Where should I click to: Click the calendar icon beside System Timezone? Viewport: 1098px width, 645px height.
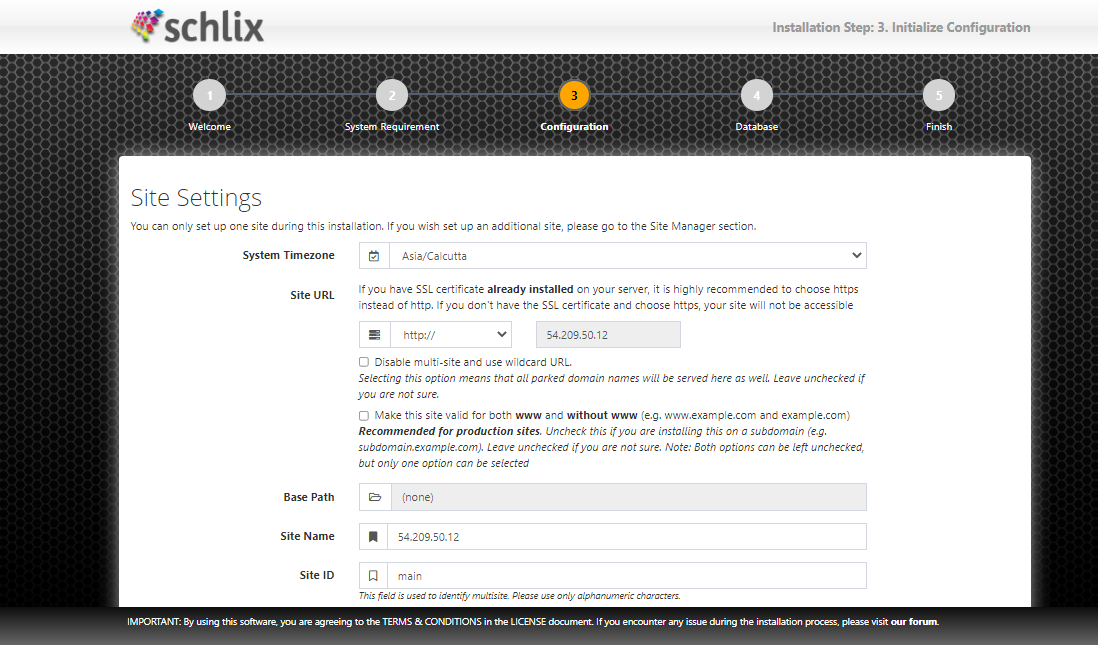click(x=374, y=256)
